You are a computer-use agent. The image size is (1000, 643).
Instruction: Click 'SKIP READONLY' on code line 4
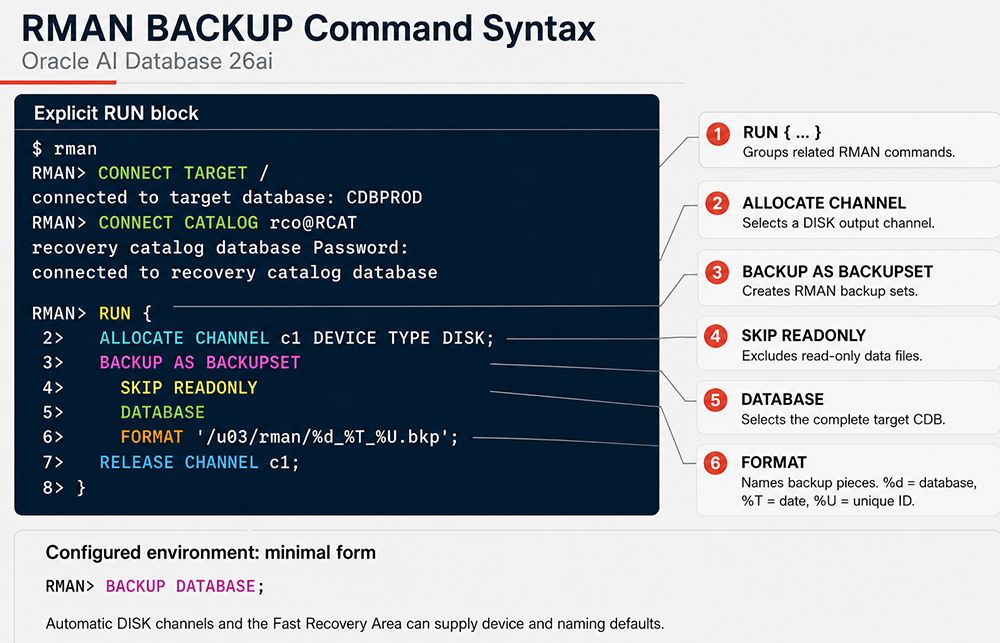pyautogui.click(x=189, y=388)
